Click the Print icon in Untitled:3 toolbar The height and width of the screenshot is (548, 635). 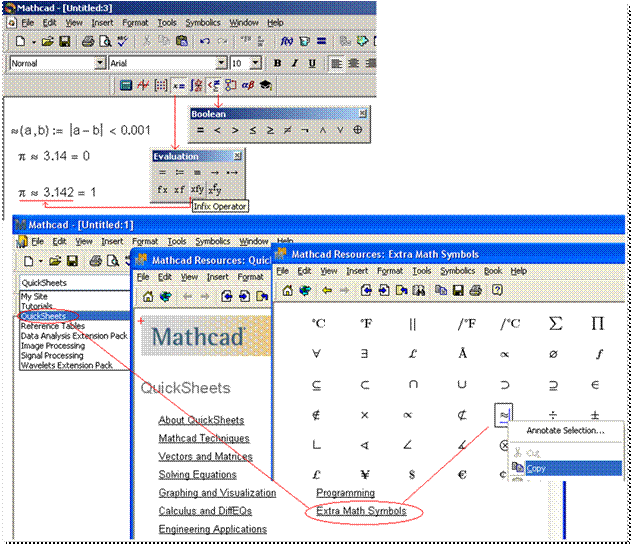(x=87, y=41)
